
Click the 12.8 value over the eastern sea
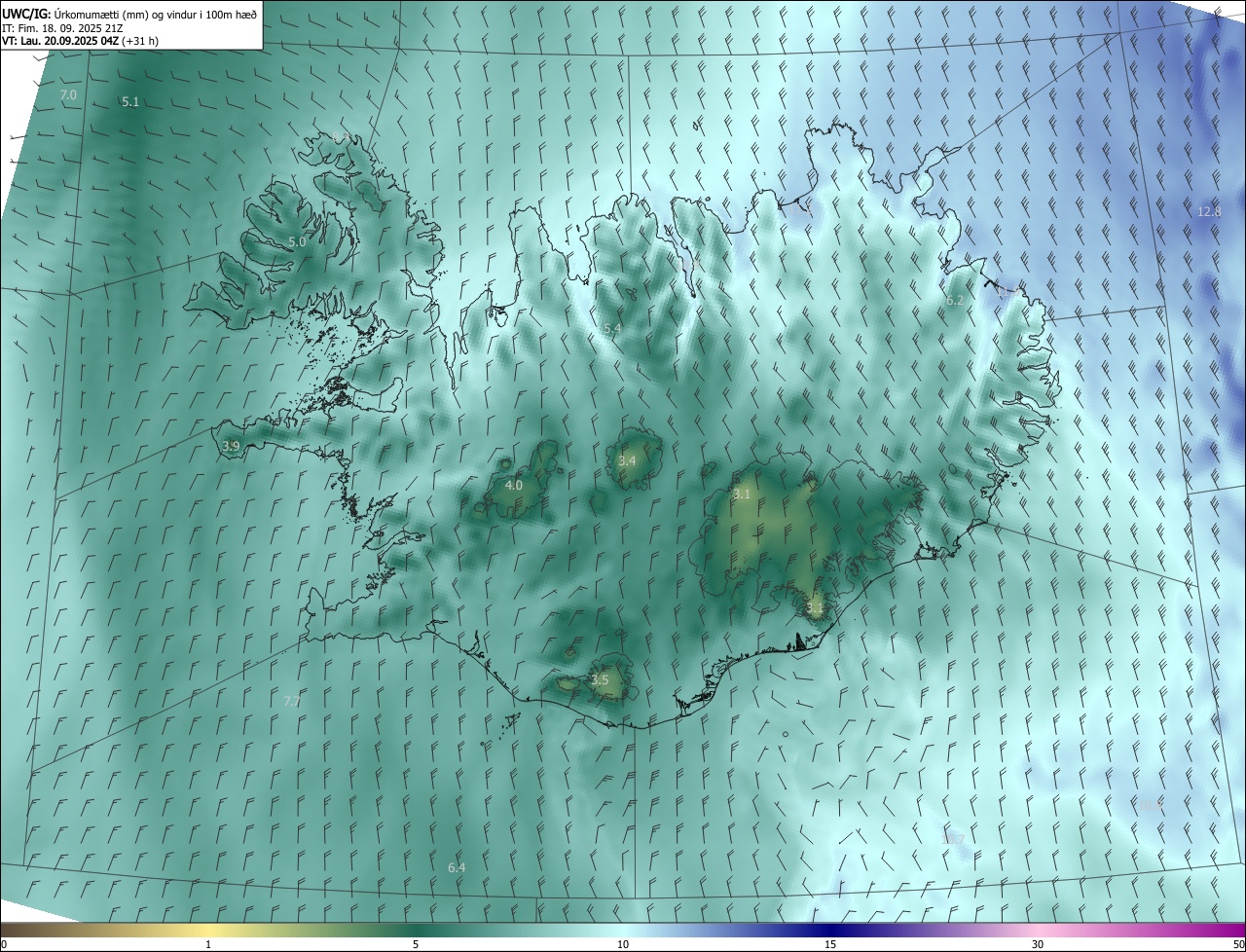point(1208,211)
